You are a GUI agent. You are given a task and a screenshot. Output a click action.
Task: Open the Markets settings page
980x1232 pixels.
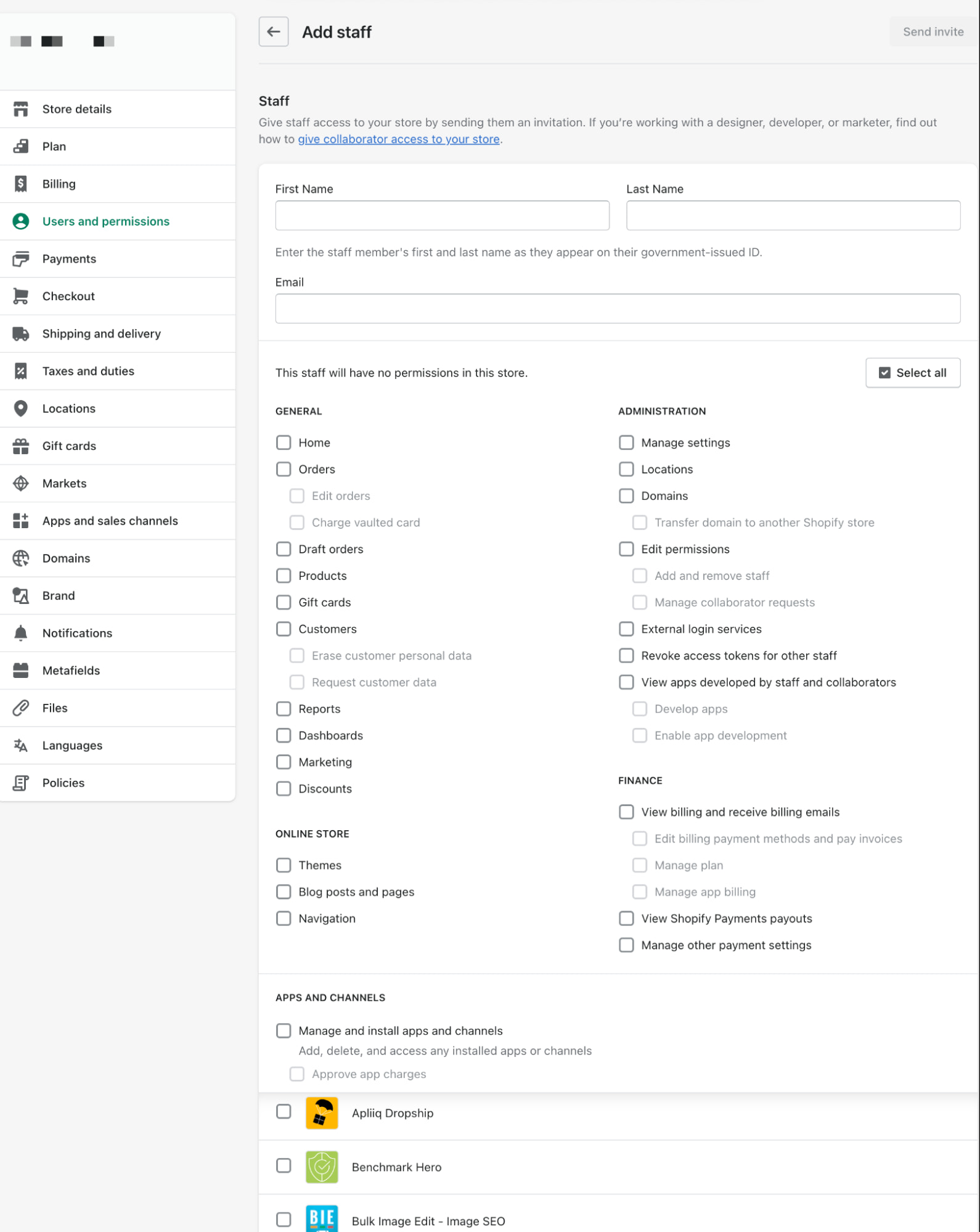click(x=64, y=483)
